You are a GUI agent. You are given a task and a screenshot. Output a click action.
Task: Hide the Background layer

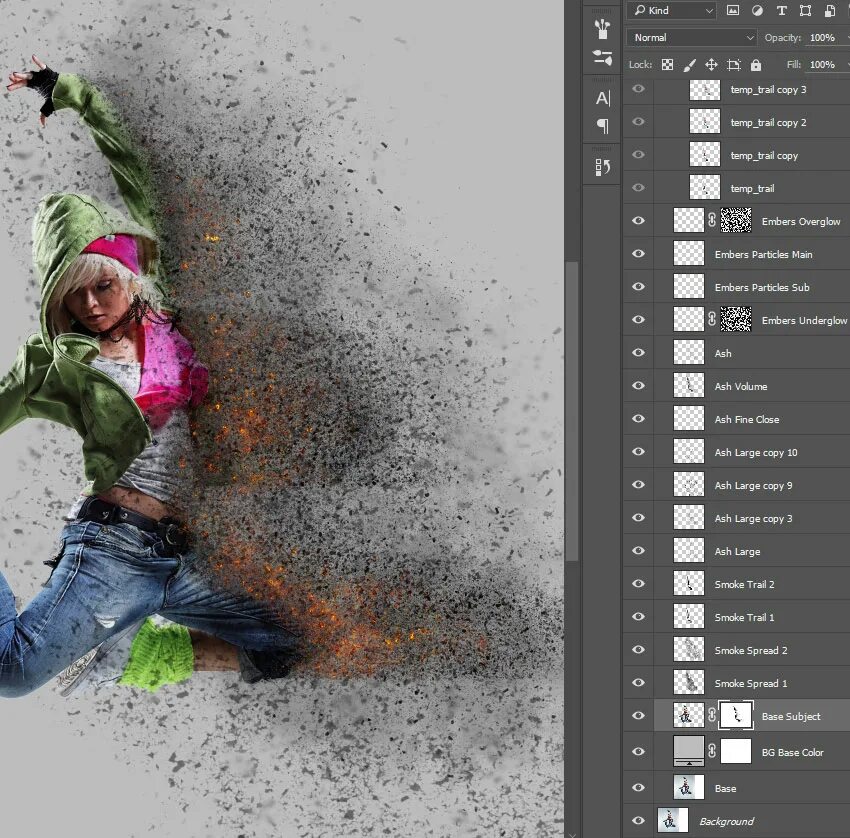639,821
